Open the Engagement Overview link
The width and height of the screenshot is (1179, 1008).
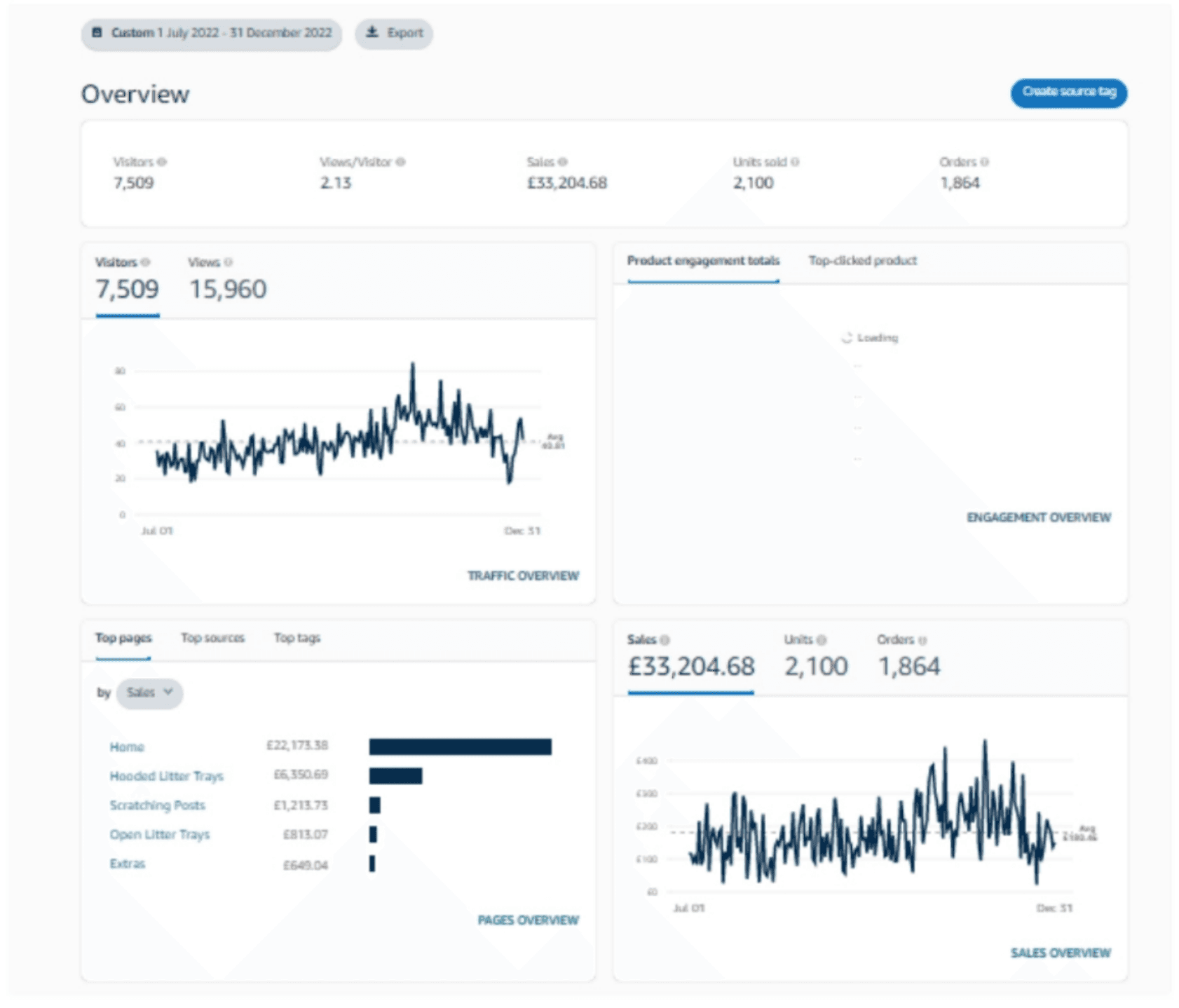[x=1039, y=517]
